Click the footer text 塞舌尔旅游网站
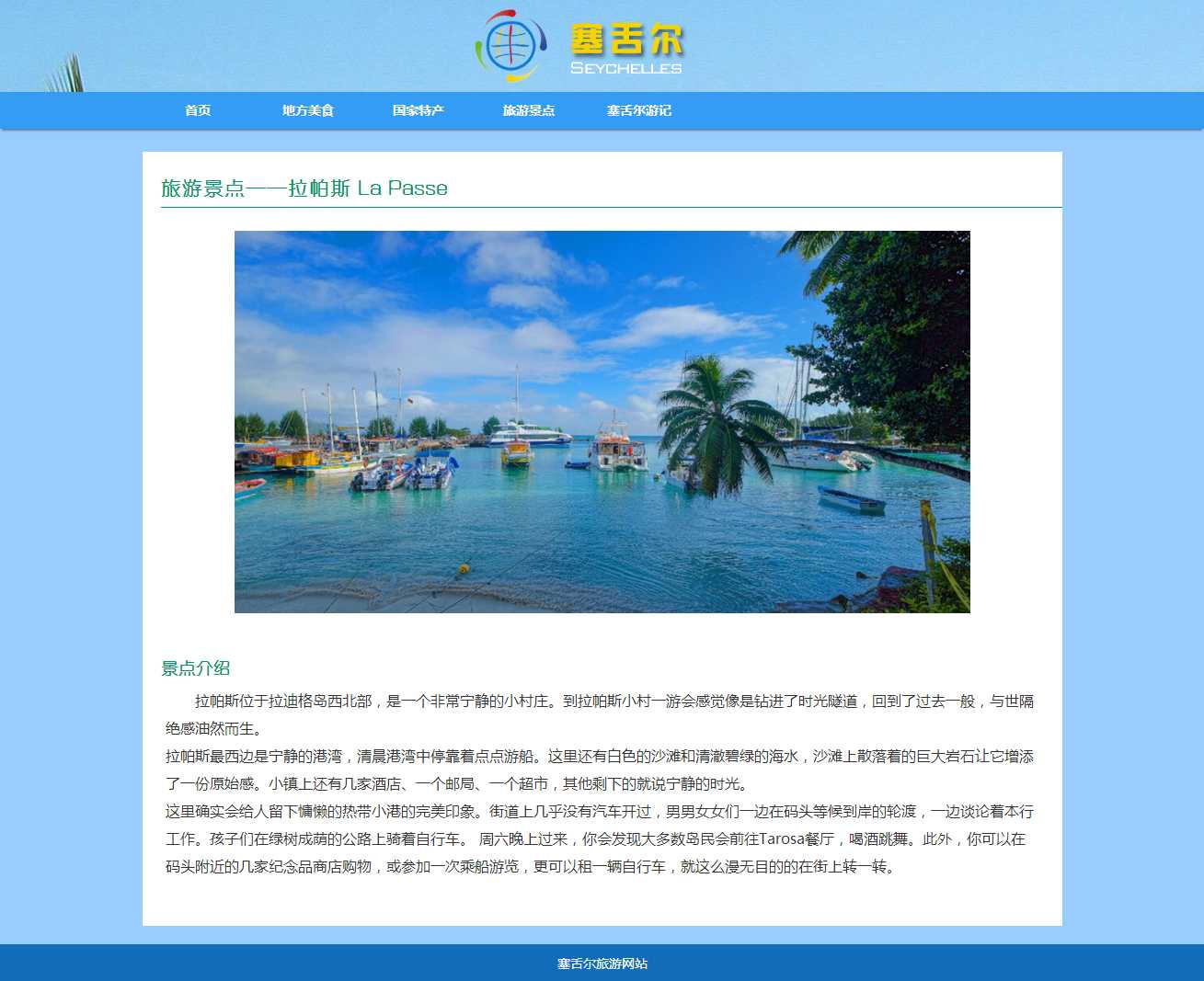Screen dimensions: 1204x981 coord(602,964)
